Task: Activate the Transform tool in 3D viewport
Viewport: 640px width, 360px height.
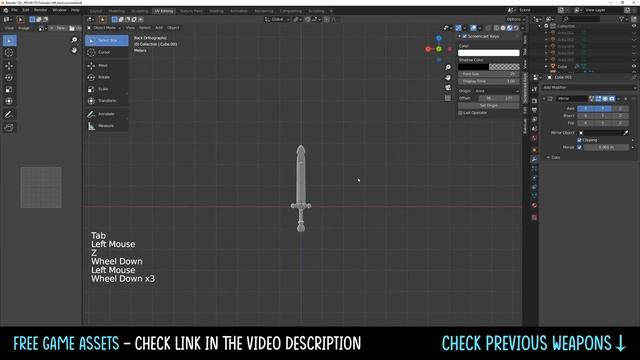Action: click(x=107, y=101)
